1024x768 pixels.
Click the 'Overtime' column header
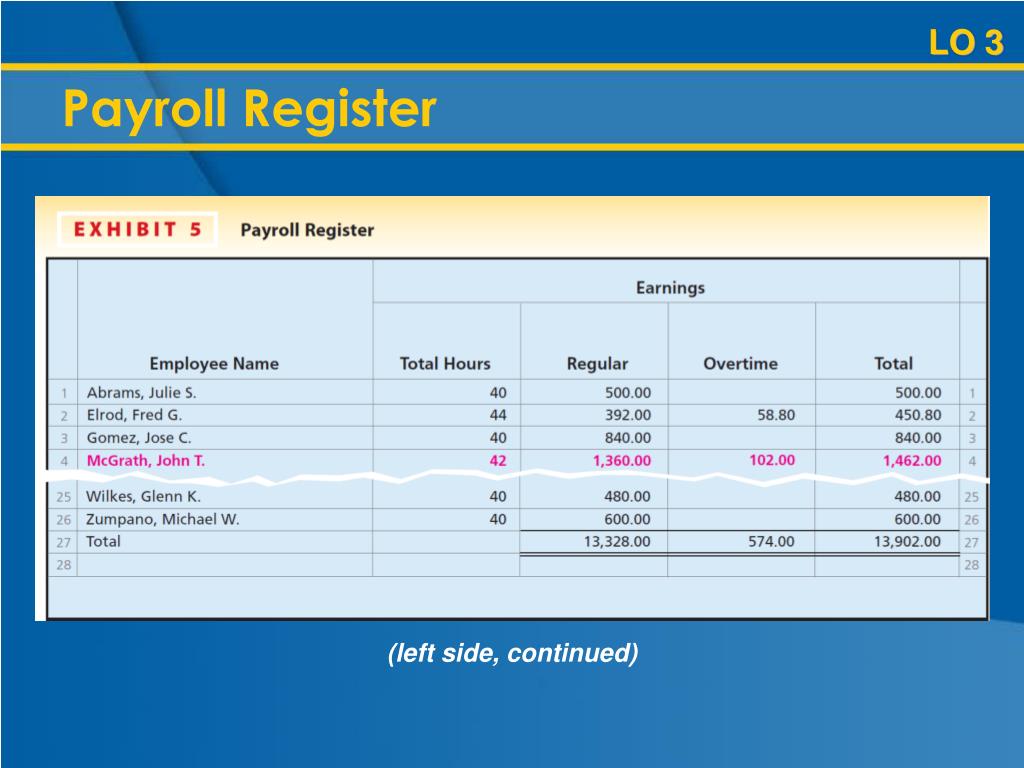[x=741, y=363]
